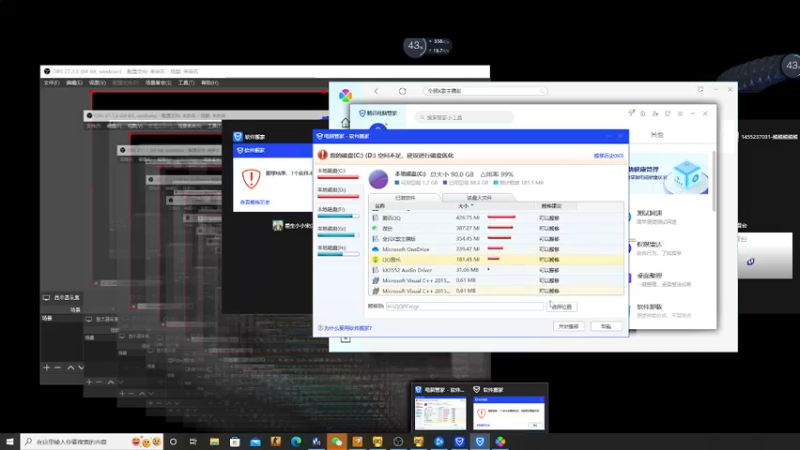Open WeChat from taskbar

coord(337,441)
